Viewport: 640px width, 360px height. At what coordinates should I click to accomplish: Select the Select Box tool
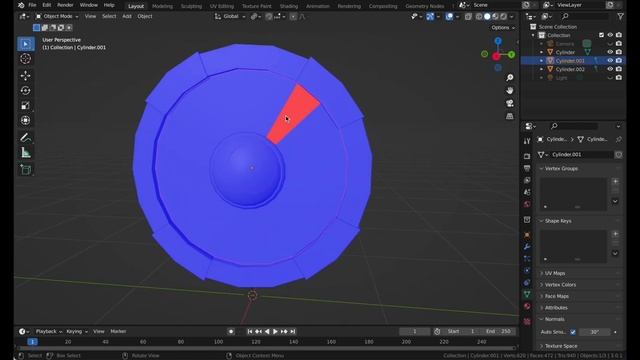tap(26, 44)
